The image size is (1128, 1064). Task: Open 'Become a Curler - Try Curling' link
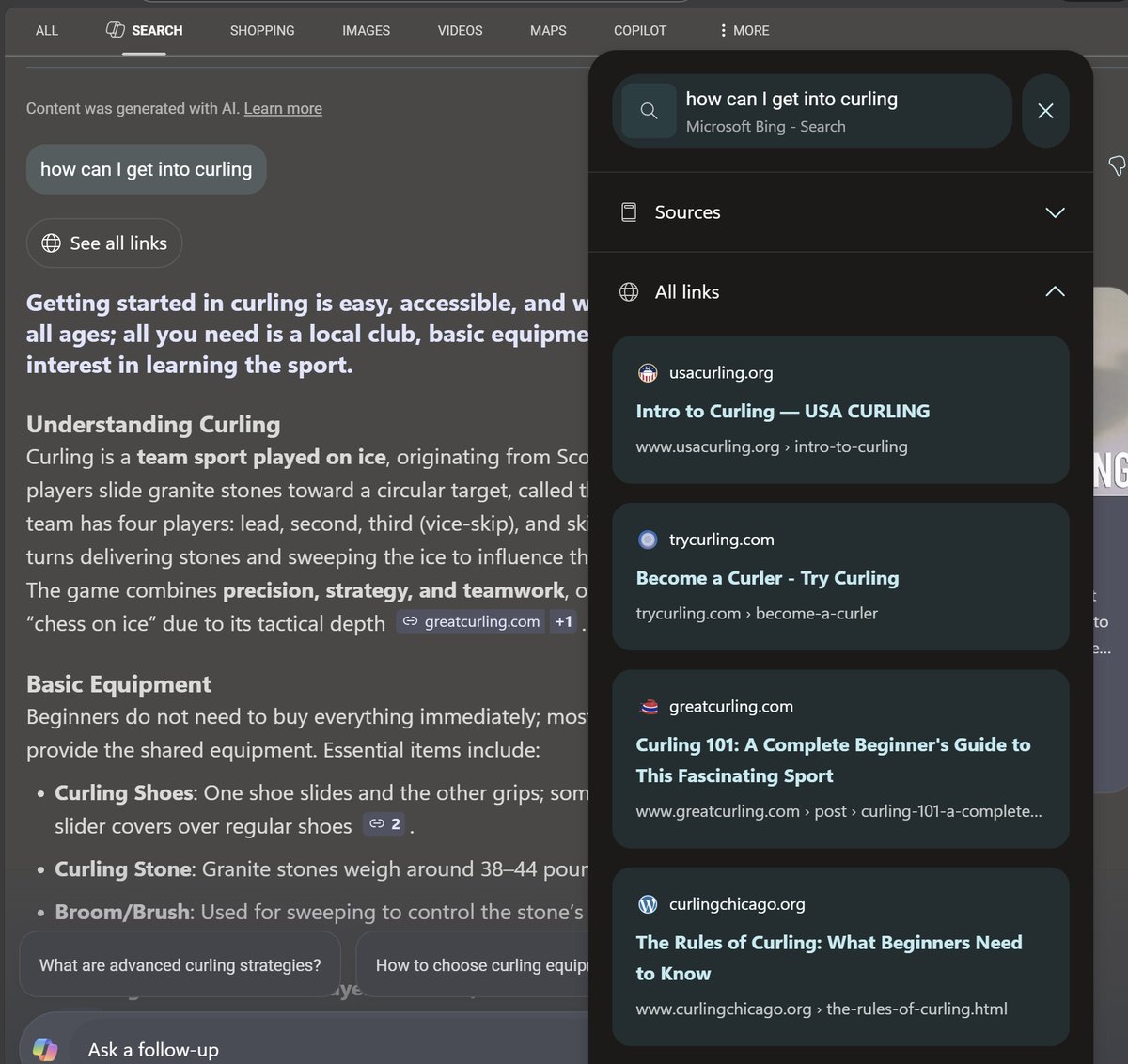pos(767,578)
